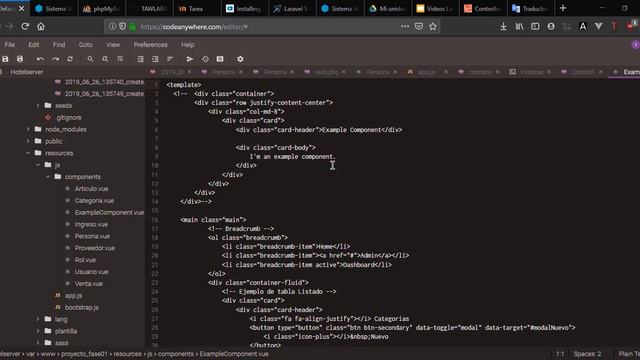Switch to the app.js editor tab

[427, 72]
